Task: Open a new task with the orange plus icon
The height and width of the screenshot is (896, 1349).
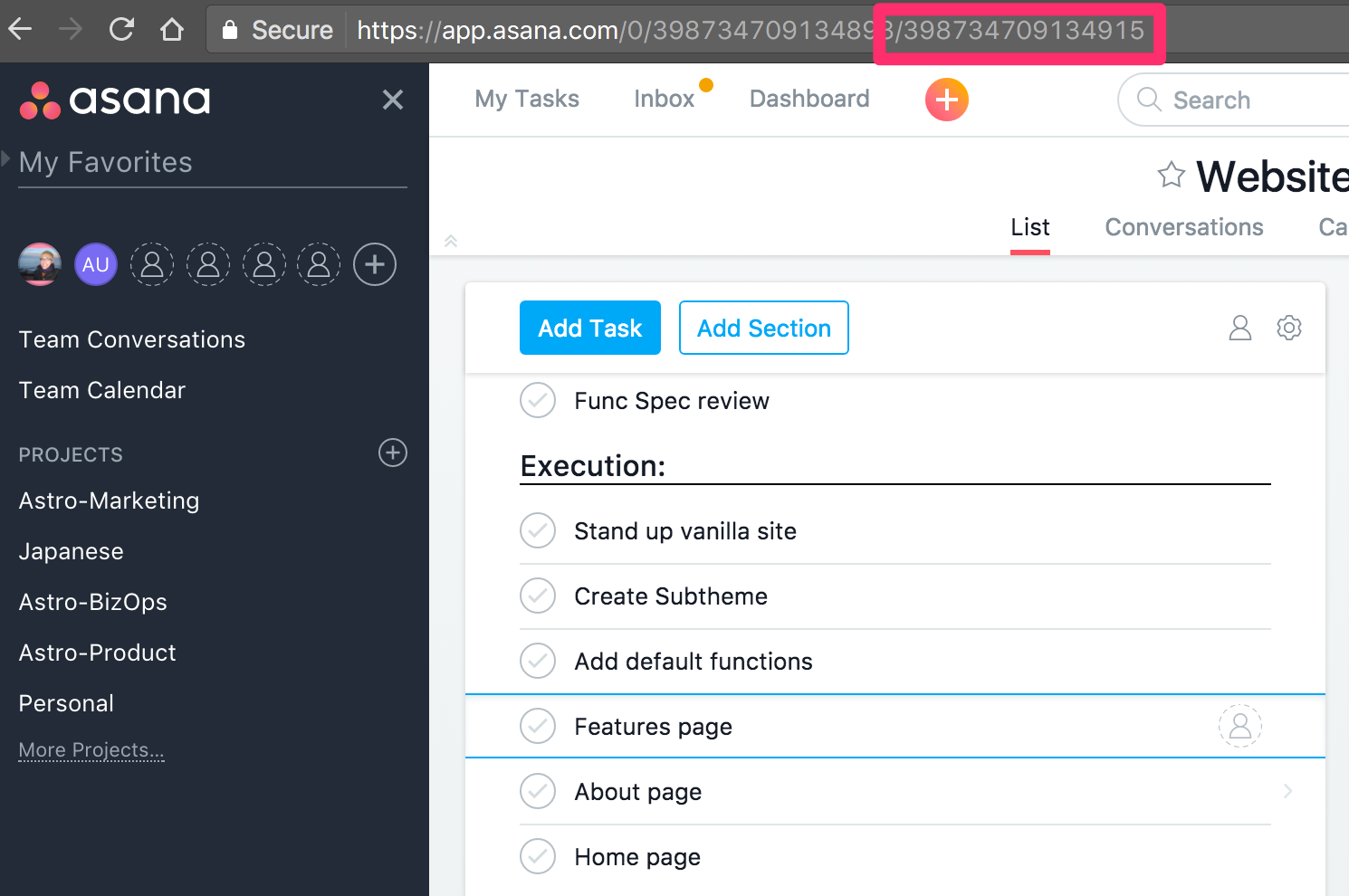Action: click(x=946, y=99)
